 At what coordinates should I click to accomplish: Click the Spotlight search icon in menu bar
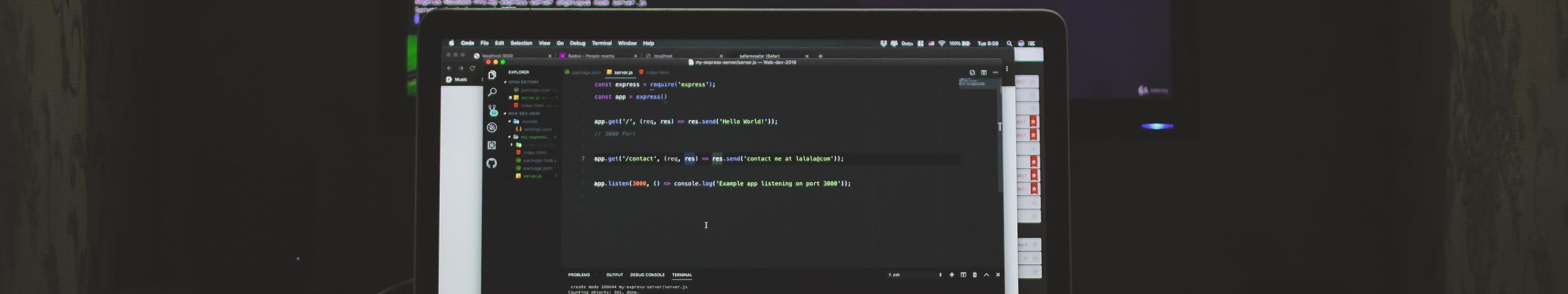pos(1009,43)
